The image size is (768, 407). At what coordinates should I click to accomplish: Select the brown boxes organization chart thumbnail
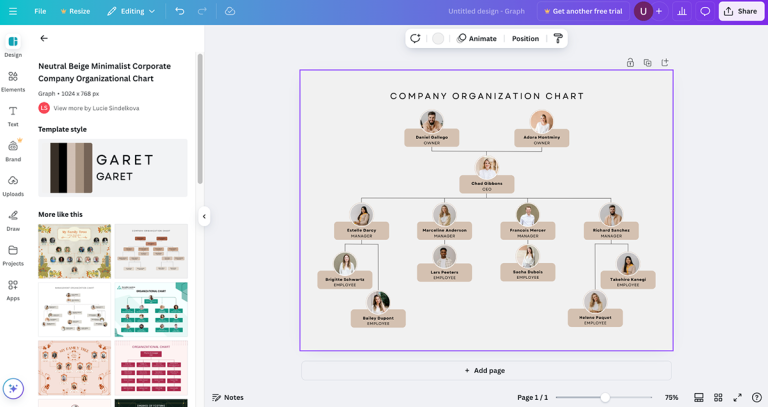click(x=151, y=251)
